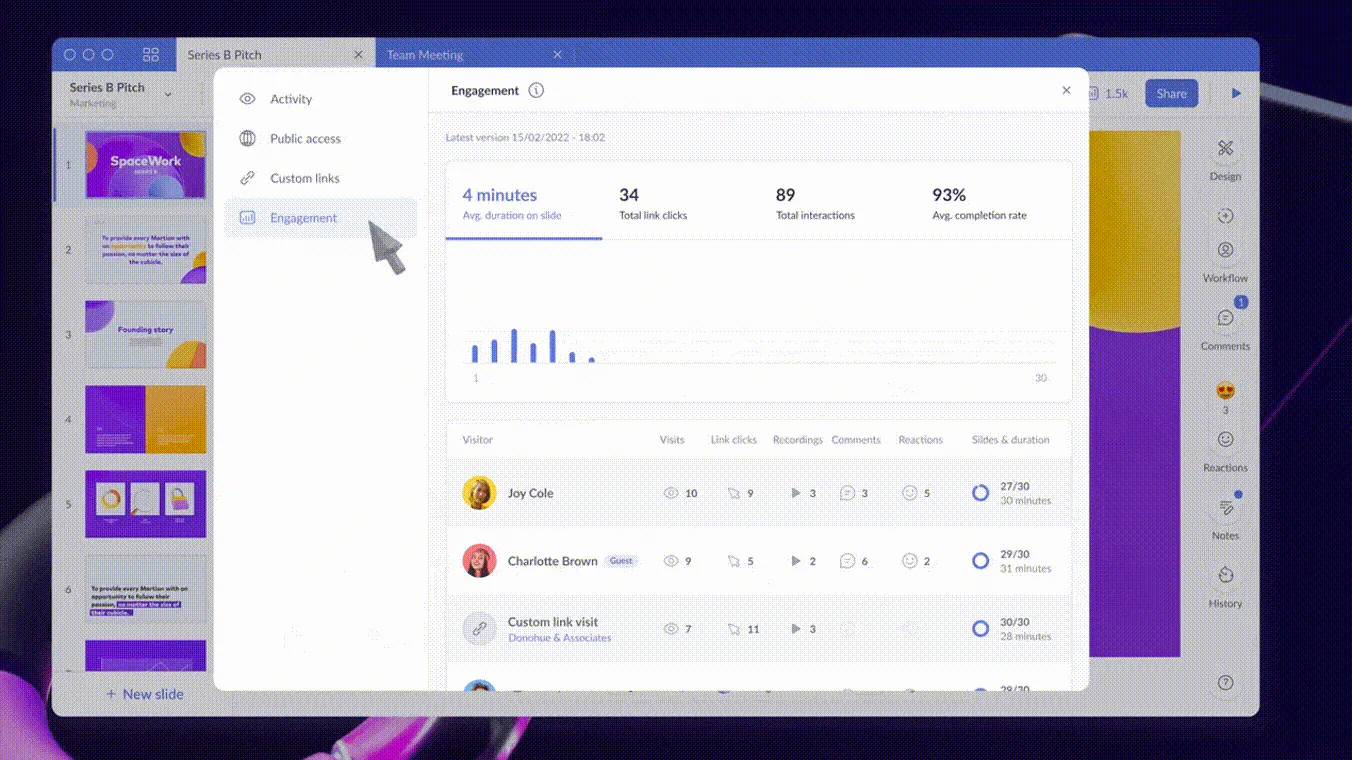The image size is (1352, 760).
Task: Click Custom link visit's 30/30 progress ring
Action: point(980,629)
